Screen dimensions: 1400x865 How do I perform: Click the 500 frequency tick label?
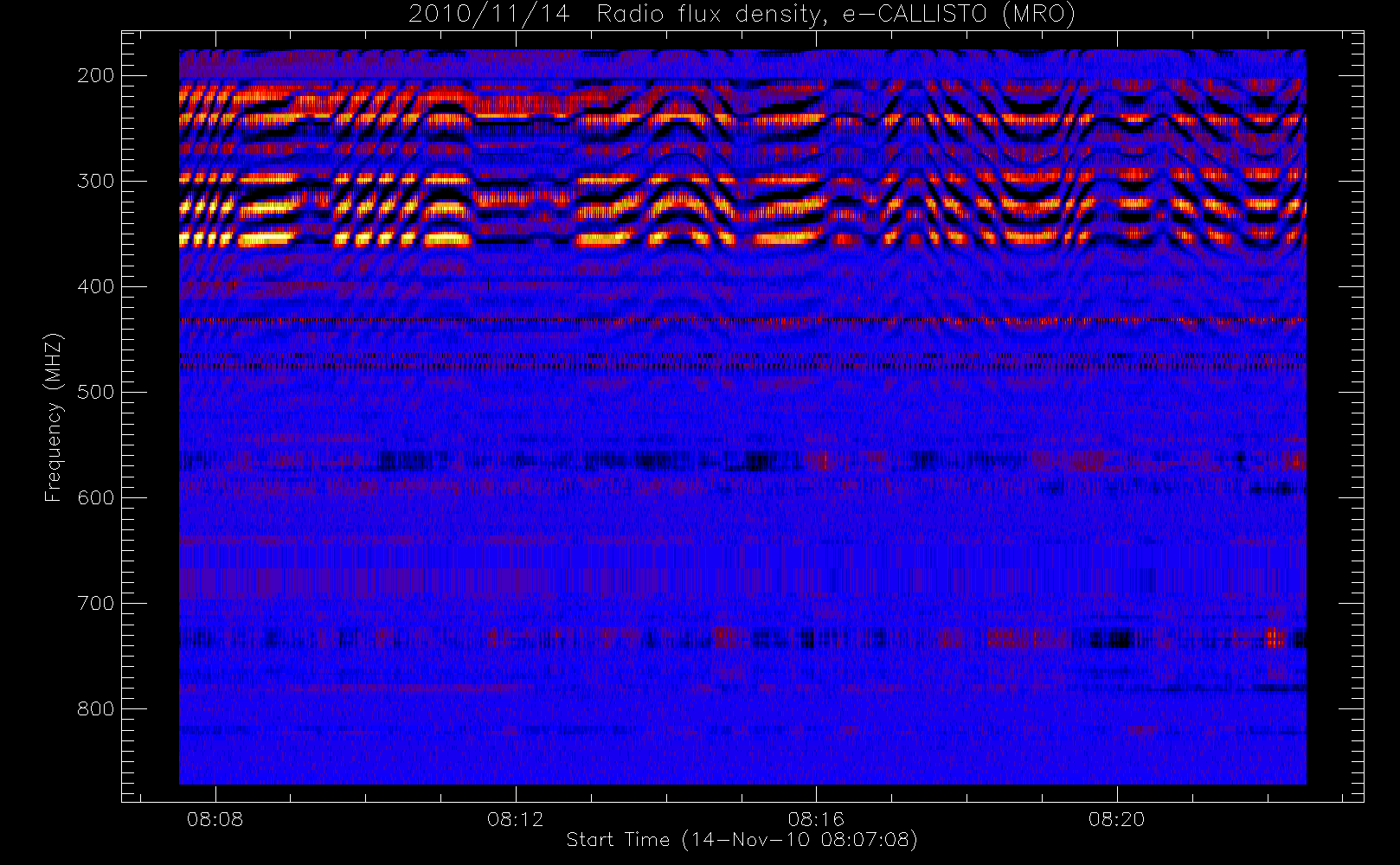(x=96, y=392)
